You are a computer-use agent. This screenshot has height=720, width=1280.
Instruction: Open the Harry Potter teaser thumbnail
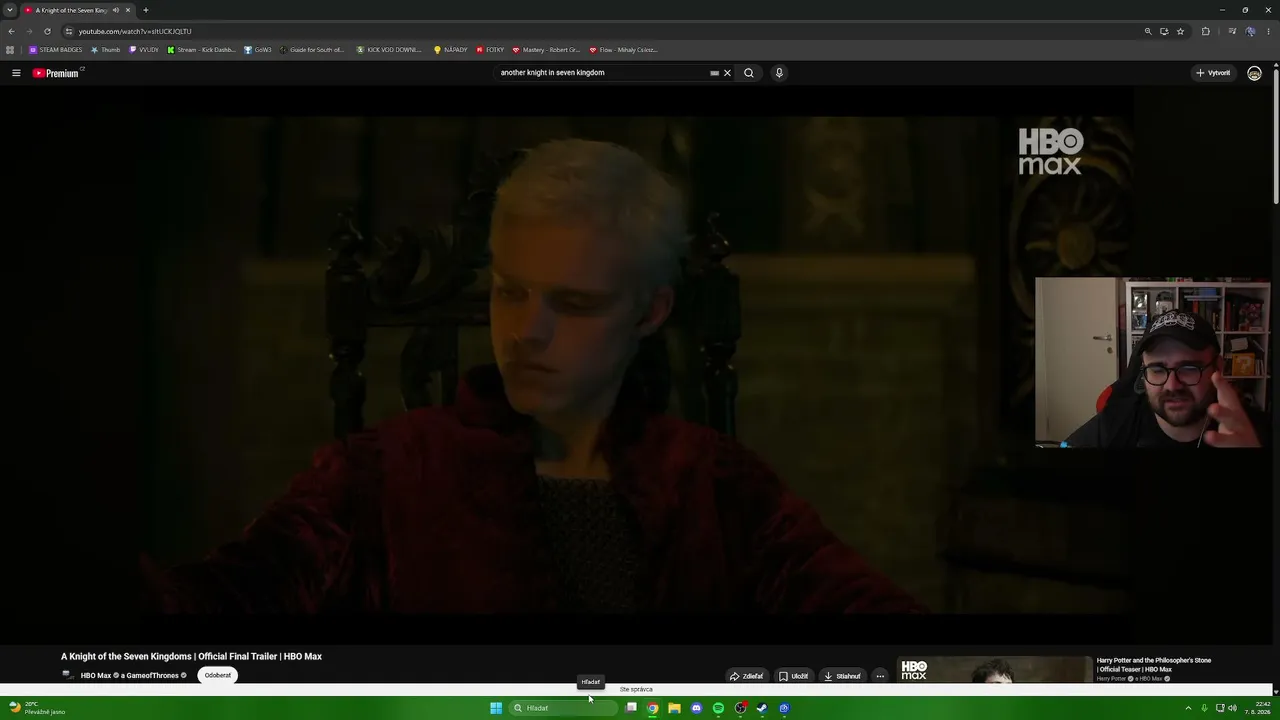pyautogui.click(x=994, y=670)
